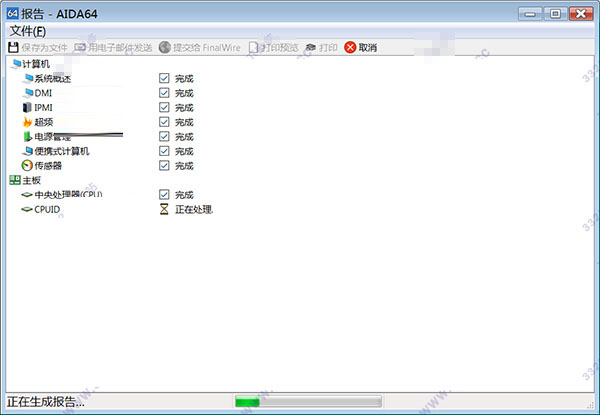Toggle the 超频 completed checkbox
The height and width of the screenshot is (415, 600).
164,122
